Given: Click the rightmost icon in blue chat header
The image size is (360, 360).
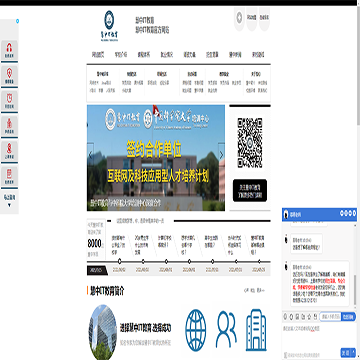Looking at the screenshot, I should coord(354,213).
